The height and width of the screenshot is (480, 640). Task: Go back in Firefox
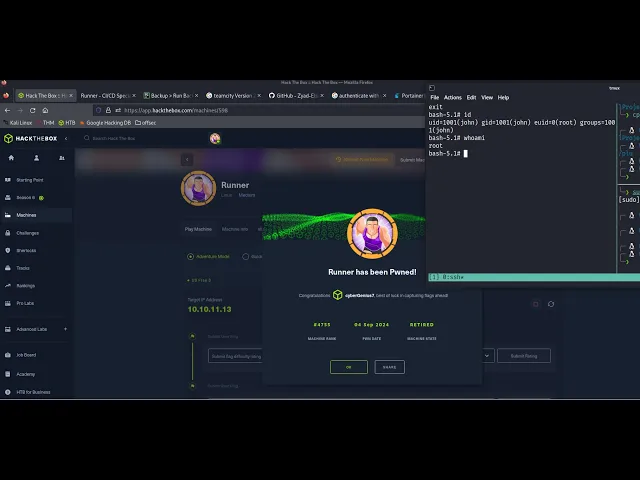tap(7, 110)
